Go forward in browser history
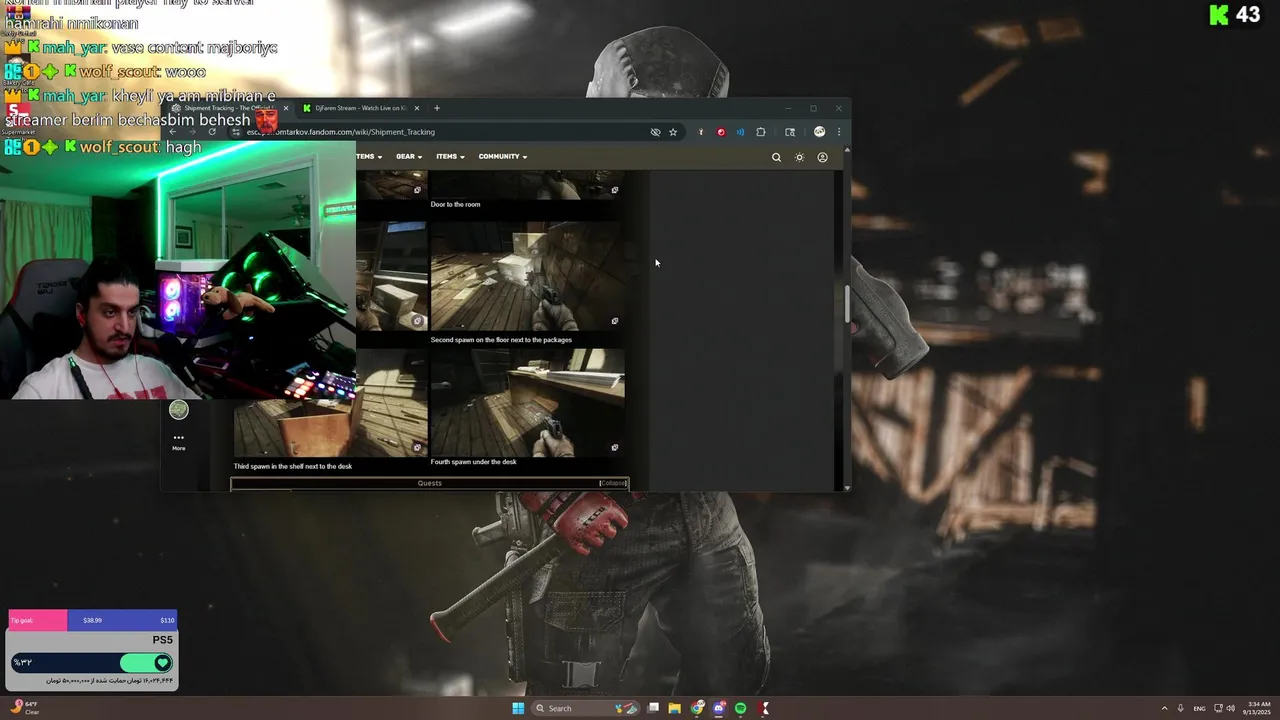 click(192, 132)
